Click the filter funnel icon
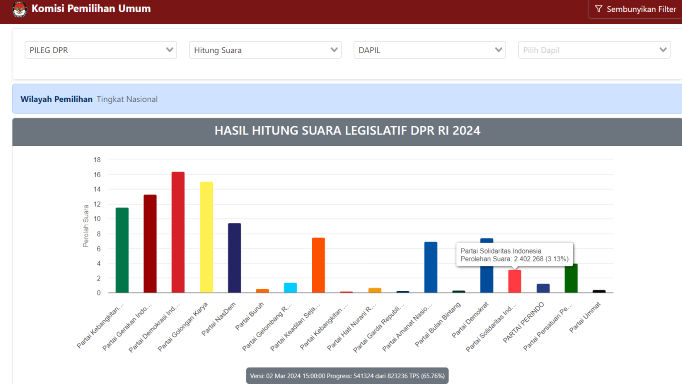This screenshot has width=682, height=384. (598, 9)
